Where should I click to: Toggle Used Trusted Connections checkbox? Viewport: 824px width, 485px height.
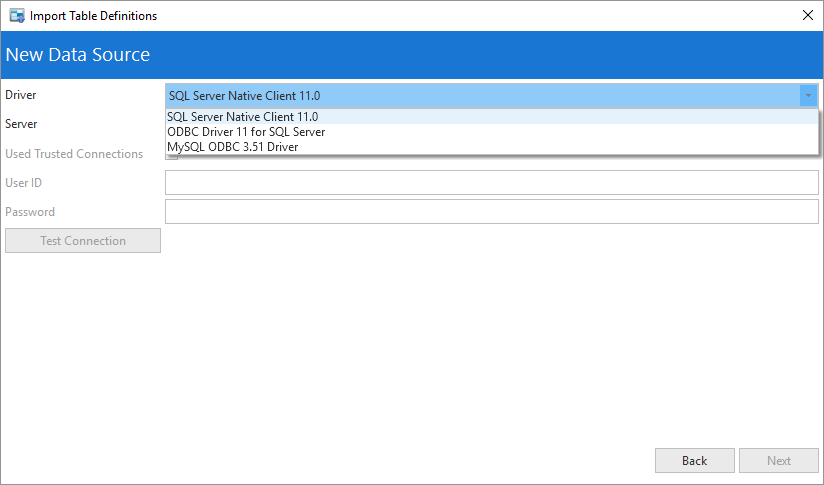click(172, 157)
